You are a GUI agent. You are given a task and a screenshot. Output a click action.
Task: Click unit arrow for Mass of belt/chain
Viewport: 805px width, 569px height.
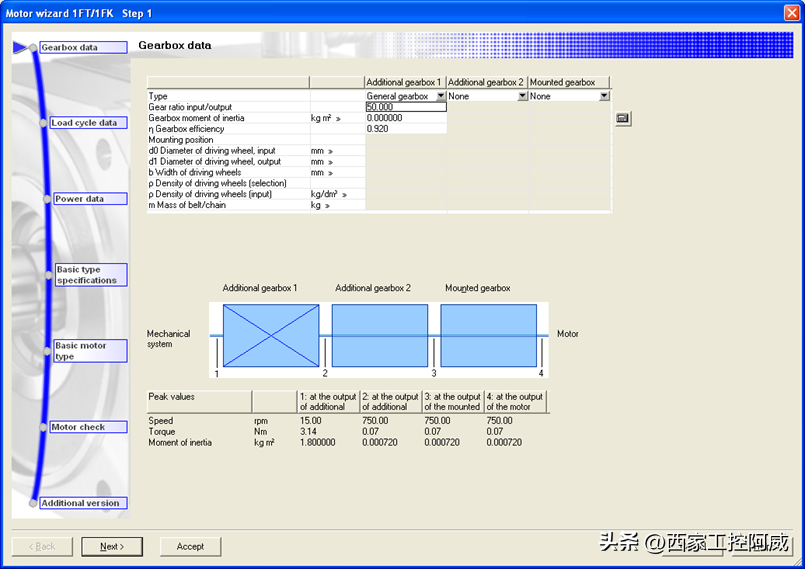[328, 205]
